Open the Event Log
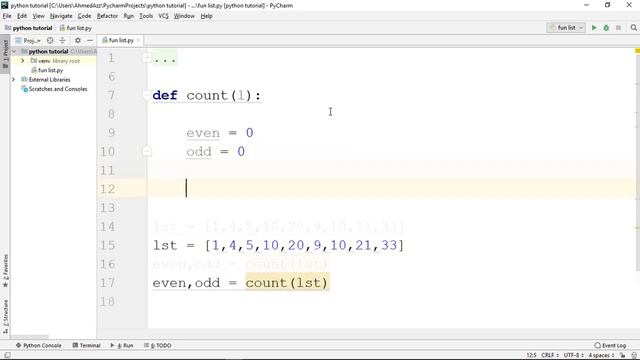 click(x=610, y=345)
